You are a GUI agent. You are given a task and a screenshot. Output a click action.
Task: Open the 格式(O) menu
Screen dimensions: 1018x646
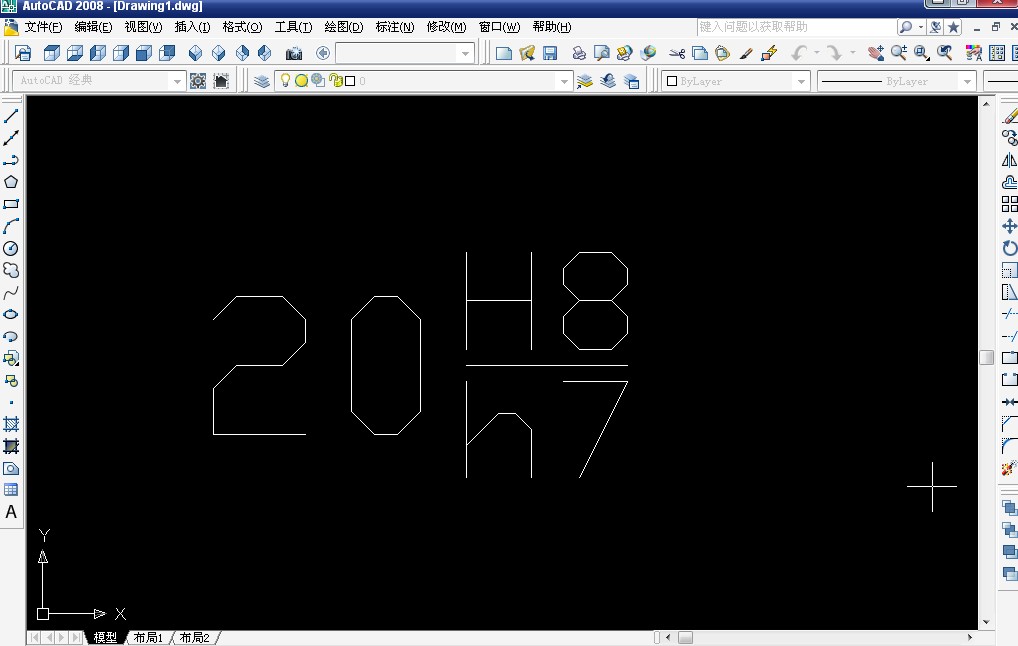click(x=242, y=27)
